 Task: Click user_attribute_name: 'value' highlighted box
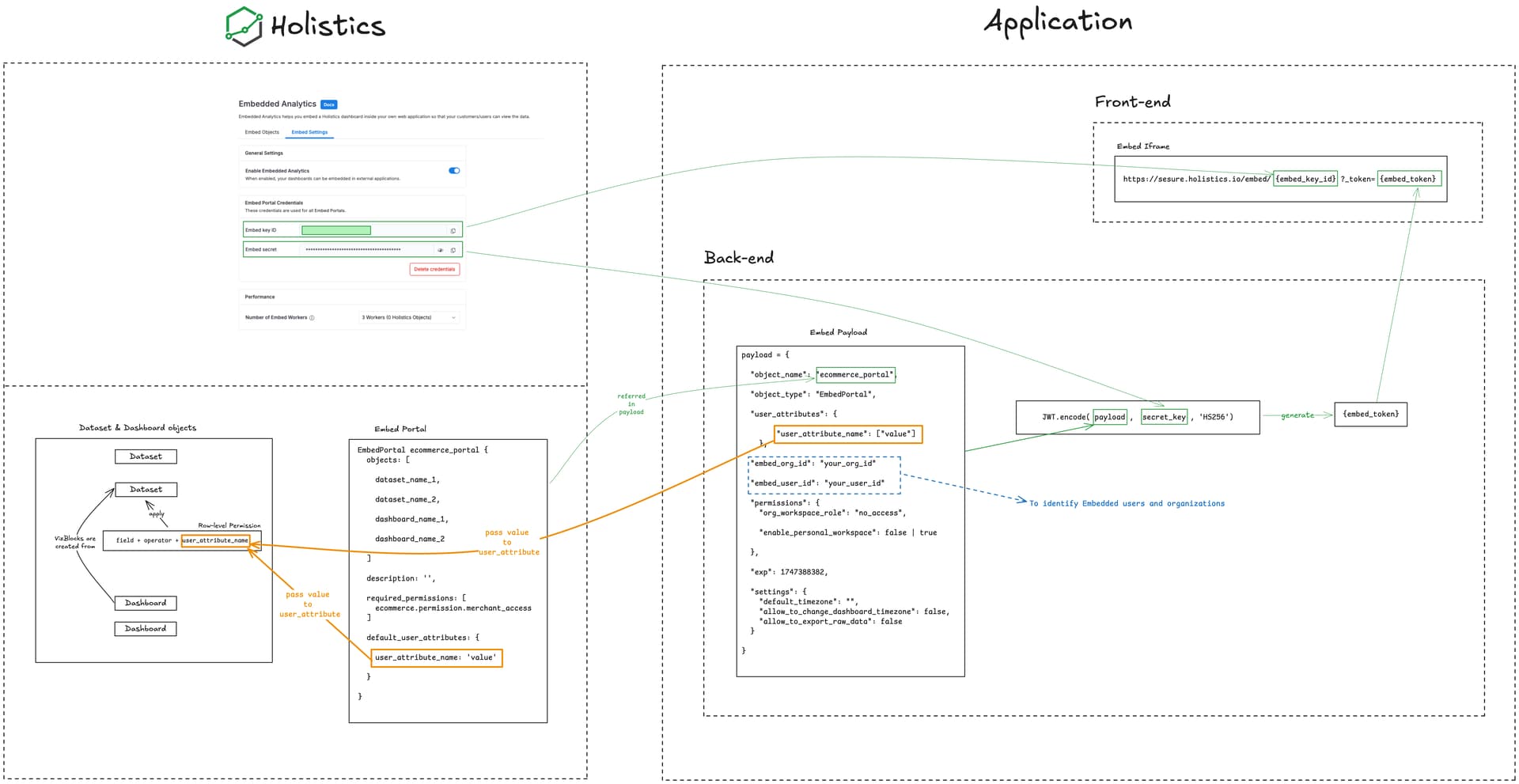click(x=436, y=657)
